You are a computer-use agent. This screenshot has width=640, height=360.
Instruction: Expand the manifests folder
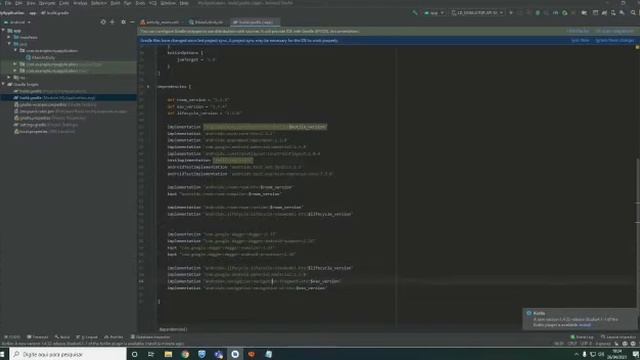pyautogui.click(x=9, y=37)
